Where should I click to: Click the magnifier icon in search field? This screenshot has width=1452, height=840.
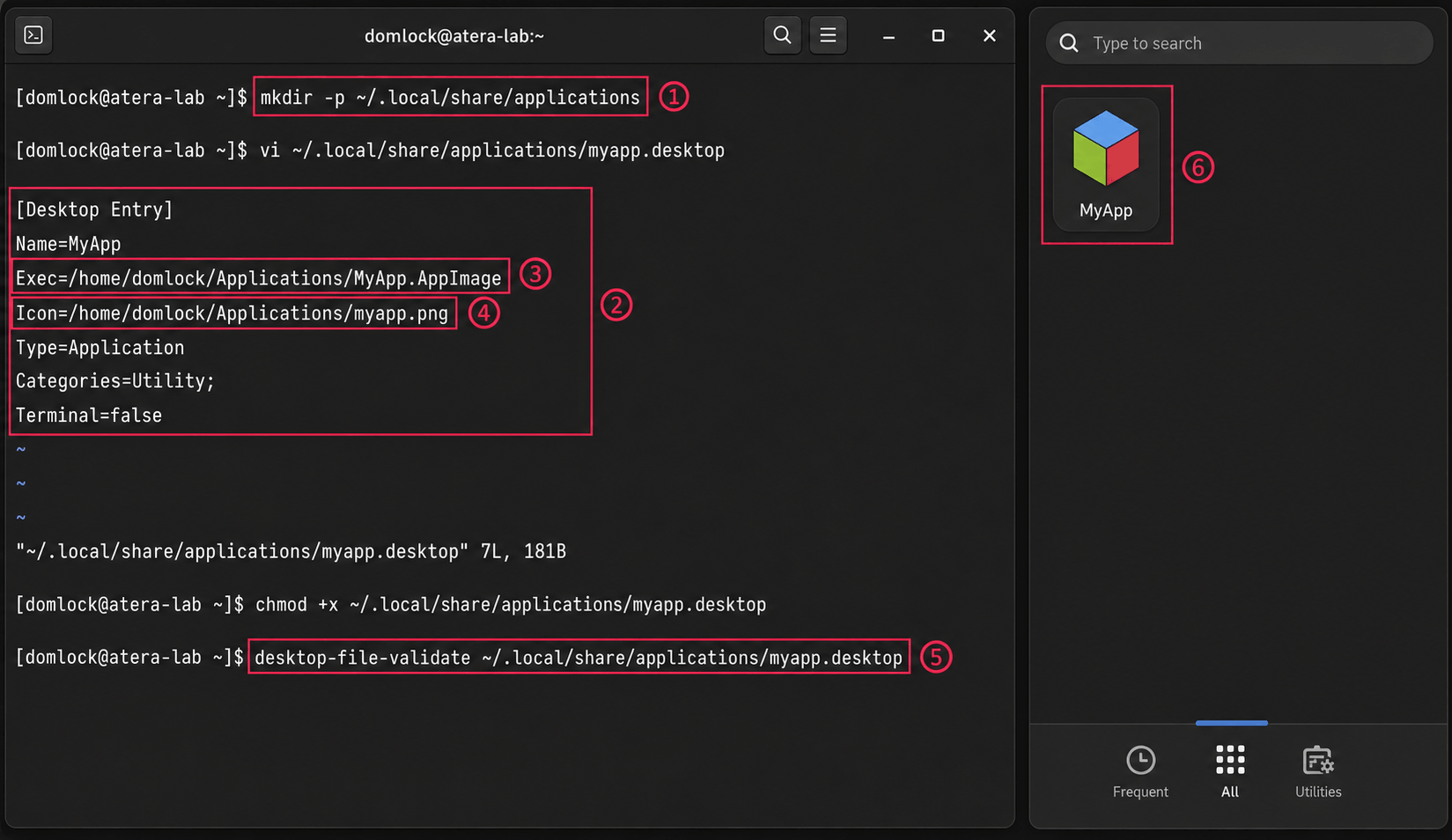point(1069,43)
